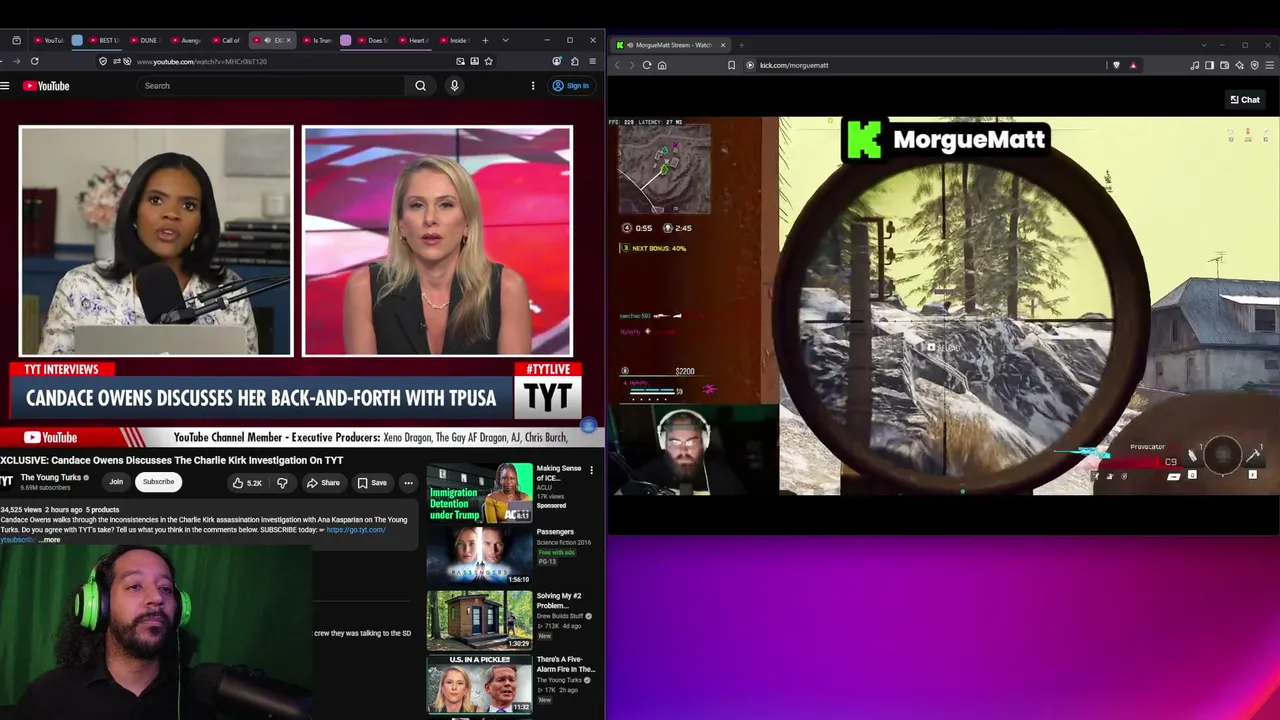Open options menu for Making Sense of ICE video

pyautogui.click(x=591, y=470)
